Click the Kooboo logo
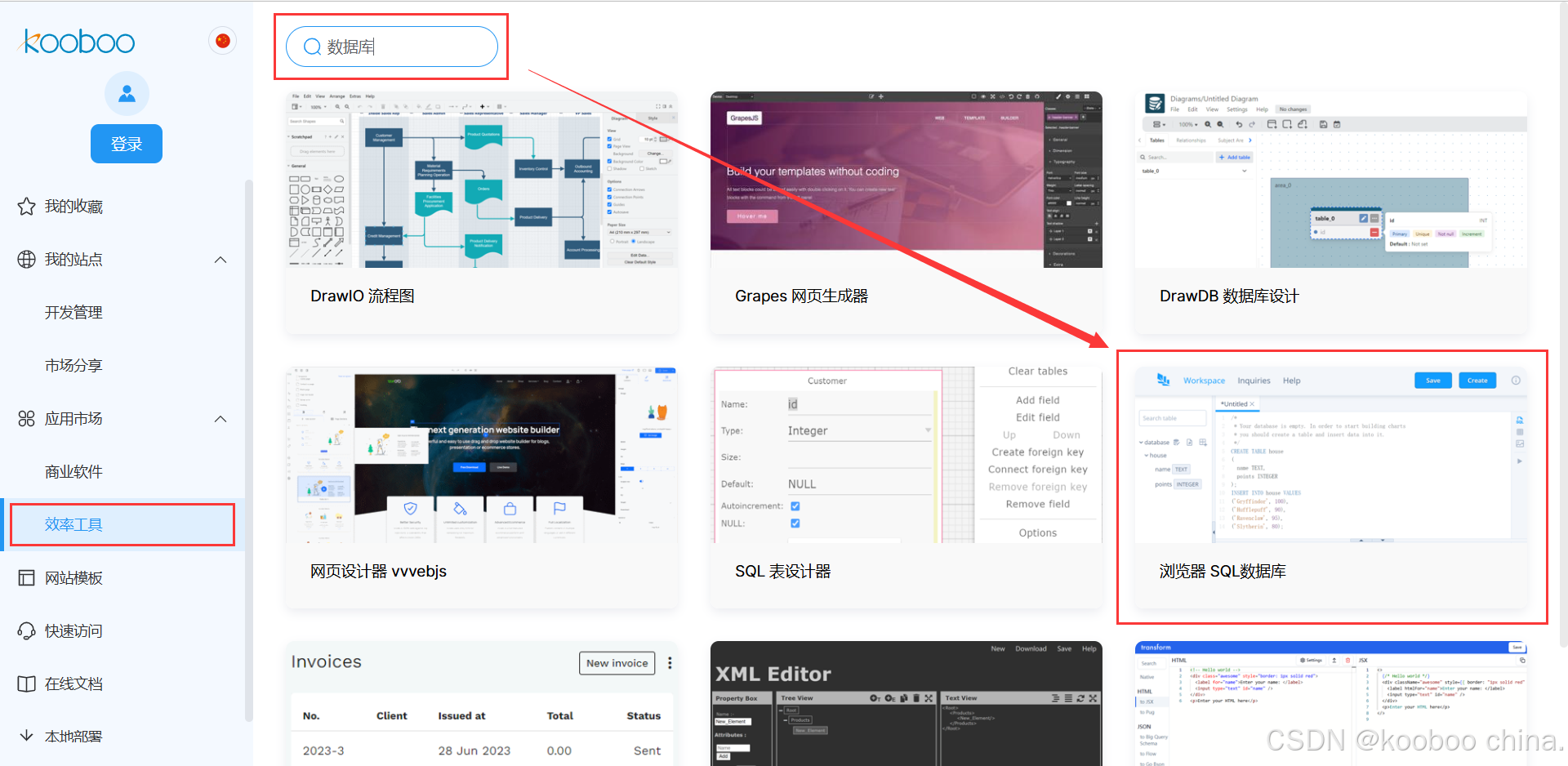1568x766 pixels. tap(78, 41)
